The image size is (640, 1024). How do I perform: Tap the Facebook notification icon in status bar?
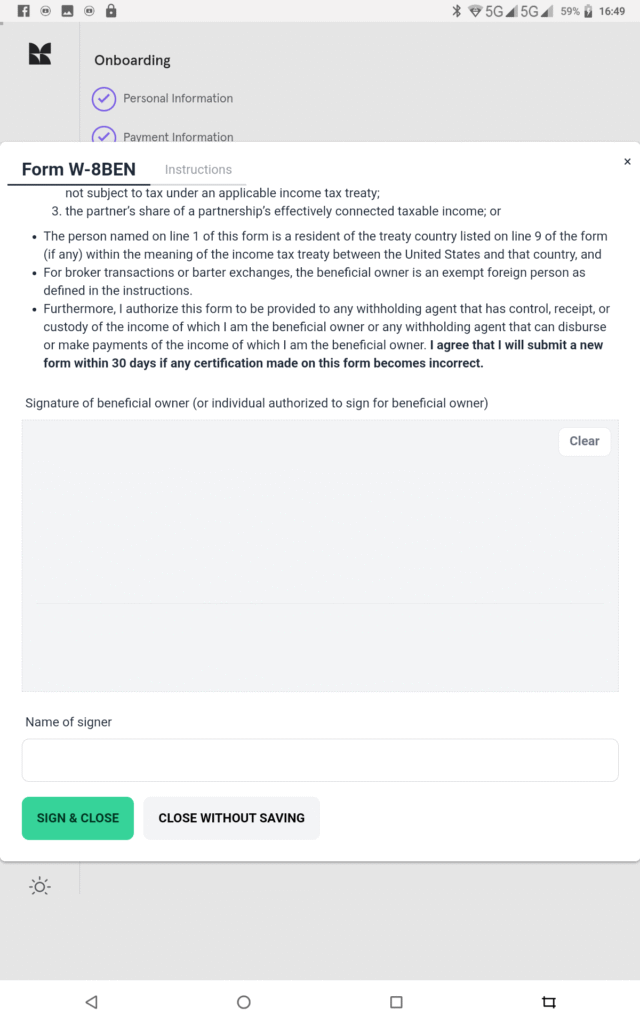pyautogui.click(x=23, y=11)
